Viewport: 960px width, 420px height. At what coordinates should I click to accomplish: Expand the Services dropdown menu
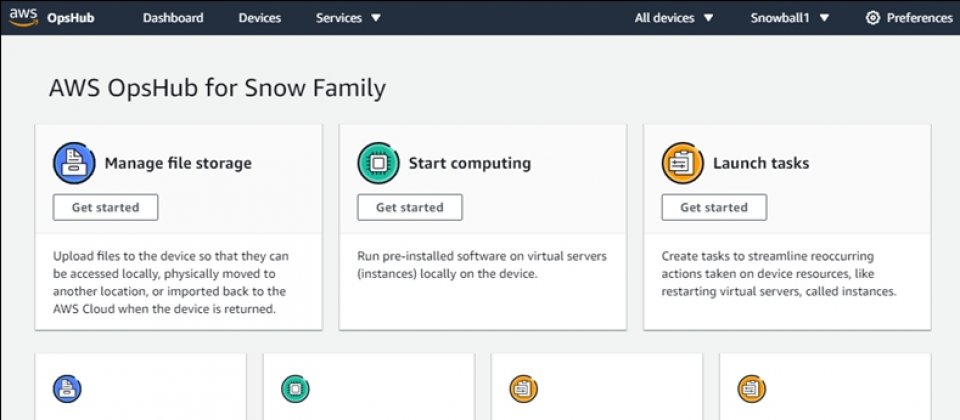click(348, 18)
